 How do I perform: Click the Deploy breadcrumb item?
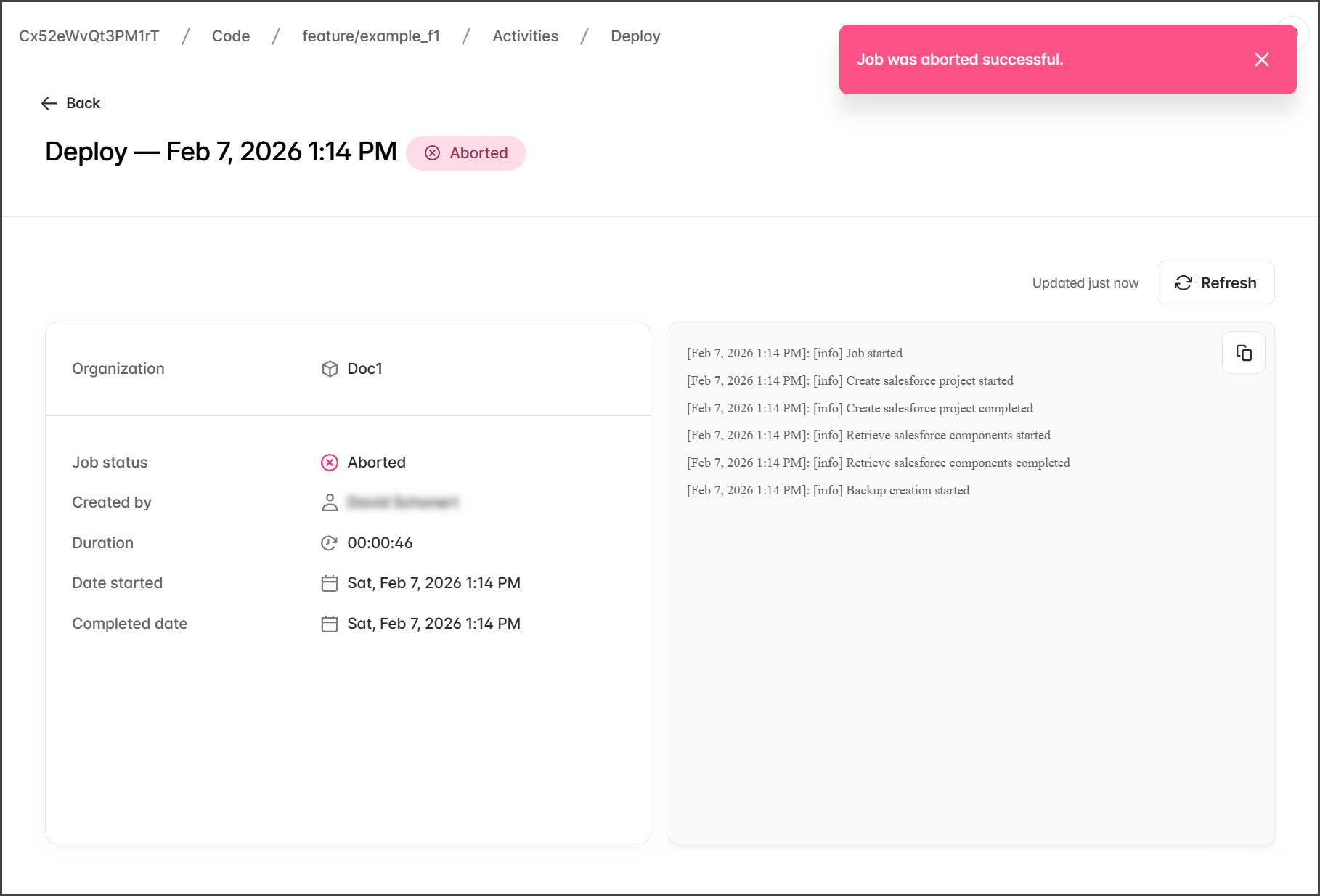tap(635, 36)
